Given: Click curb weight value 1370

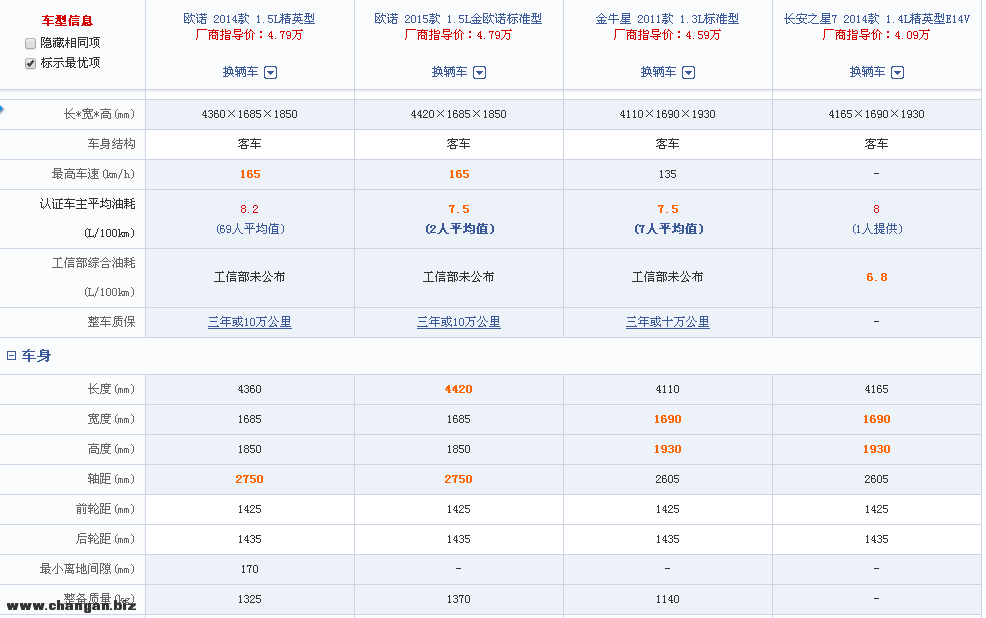Looking at the screenshot, I should [458, 599].
